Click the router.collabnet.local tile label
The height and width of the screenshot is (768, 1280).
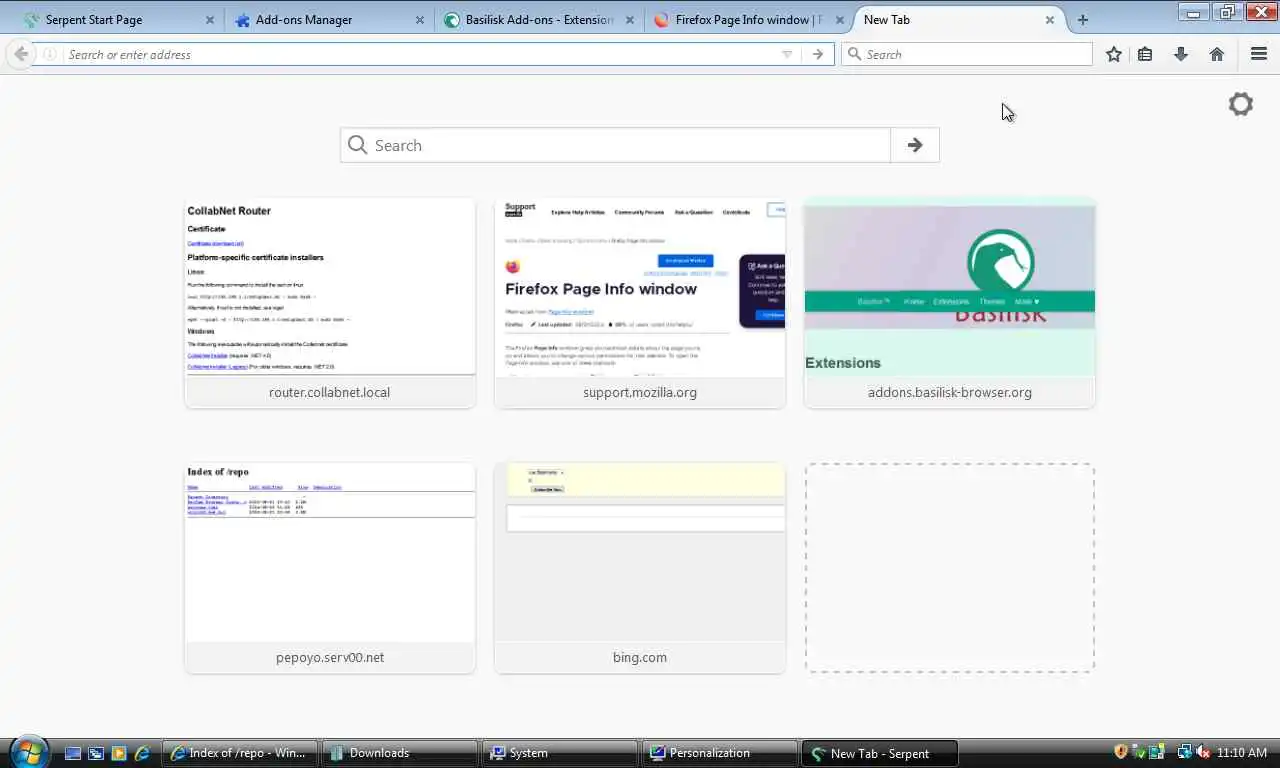[330, 392]
